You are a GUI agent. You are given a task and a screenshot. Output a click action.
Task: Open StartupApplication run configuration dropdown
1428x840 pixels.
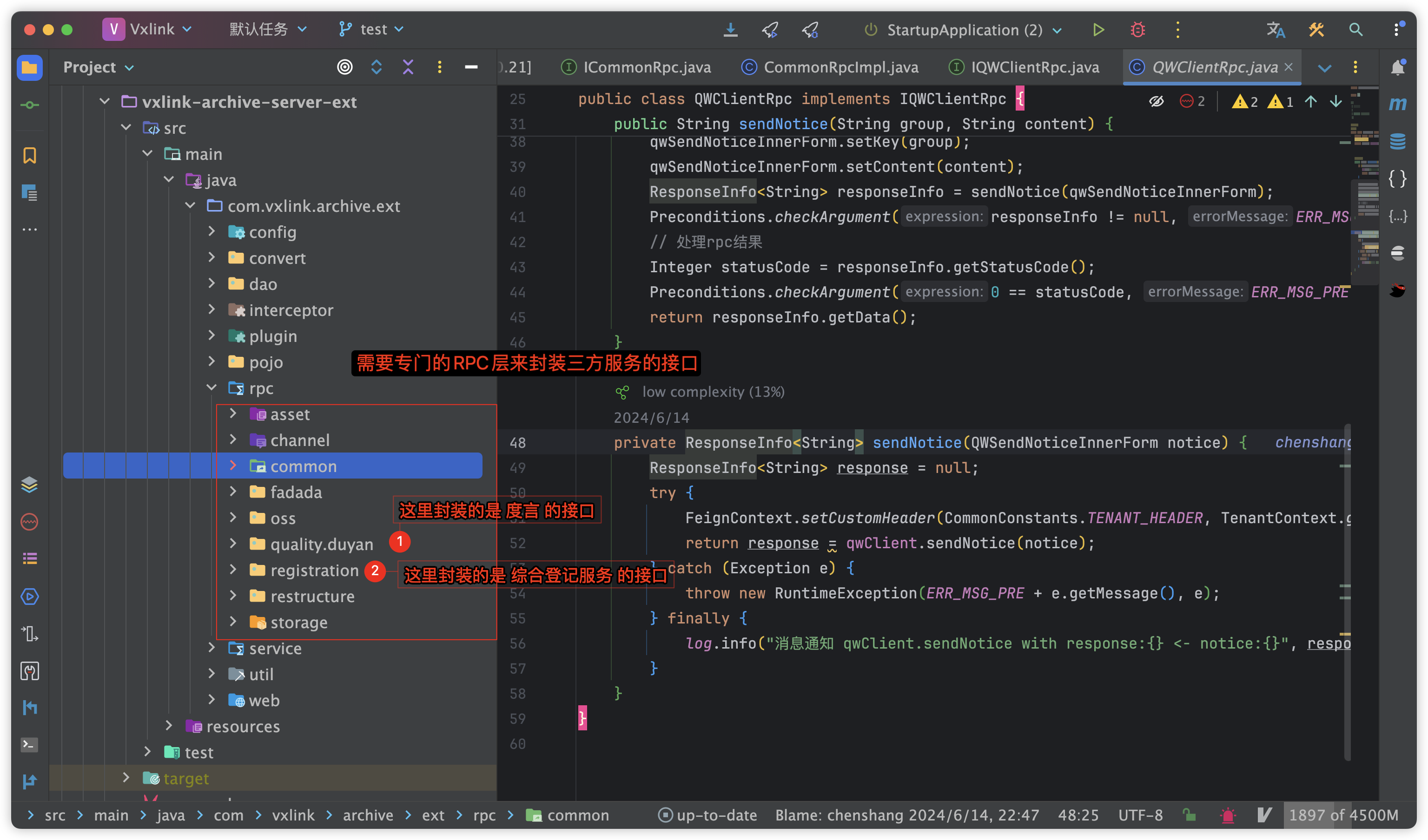963,29
